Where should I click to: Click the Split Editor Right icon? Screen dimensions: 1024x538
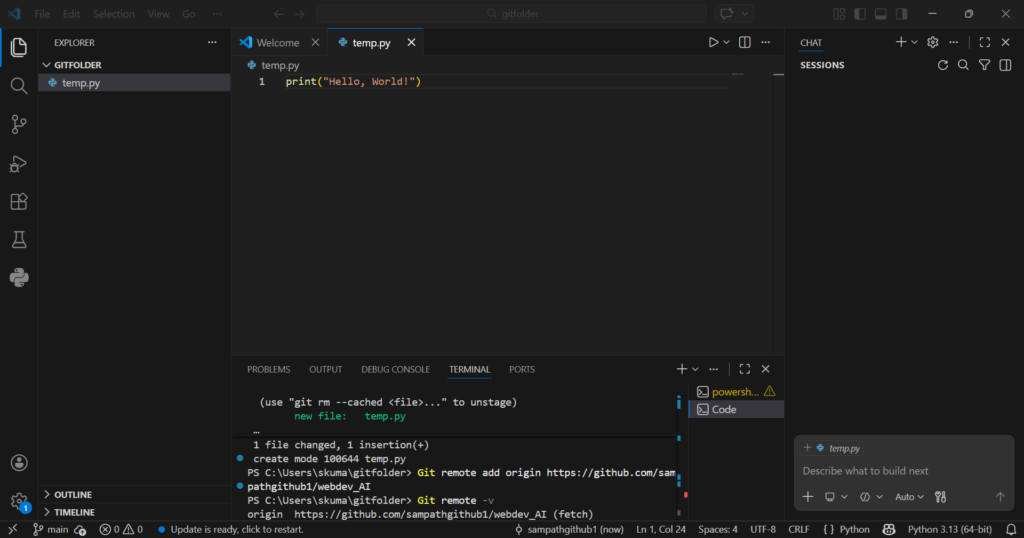click(744, 42)
